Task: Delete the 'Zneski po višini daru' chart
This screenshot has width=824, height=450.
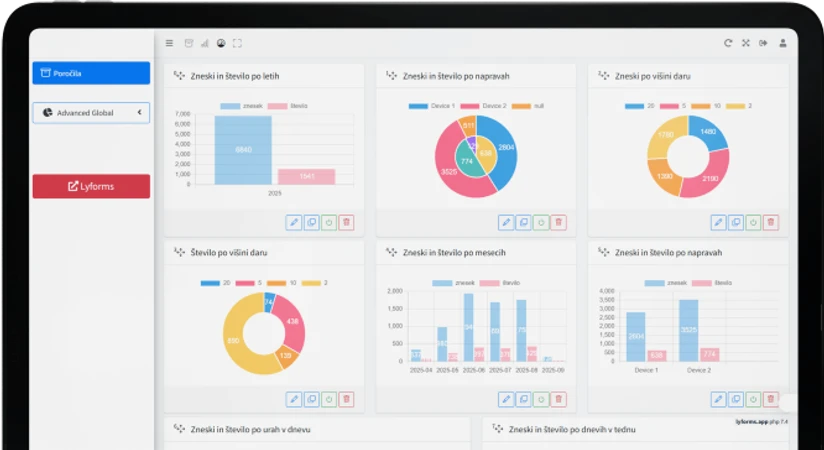Action: 770,222
